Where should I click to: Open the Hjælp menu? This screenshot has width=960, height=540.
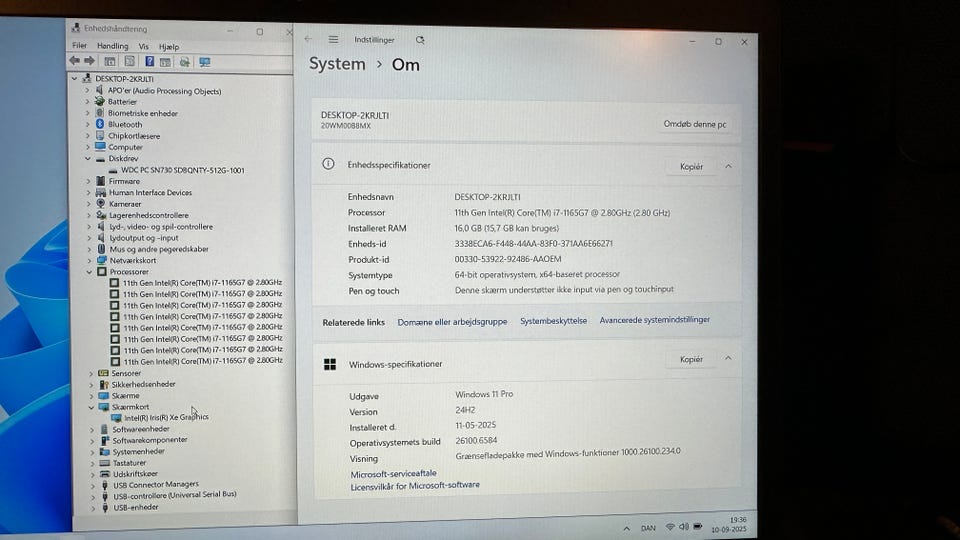point(169,47)
